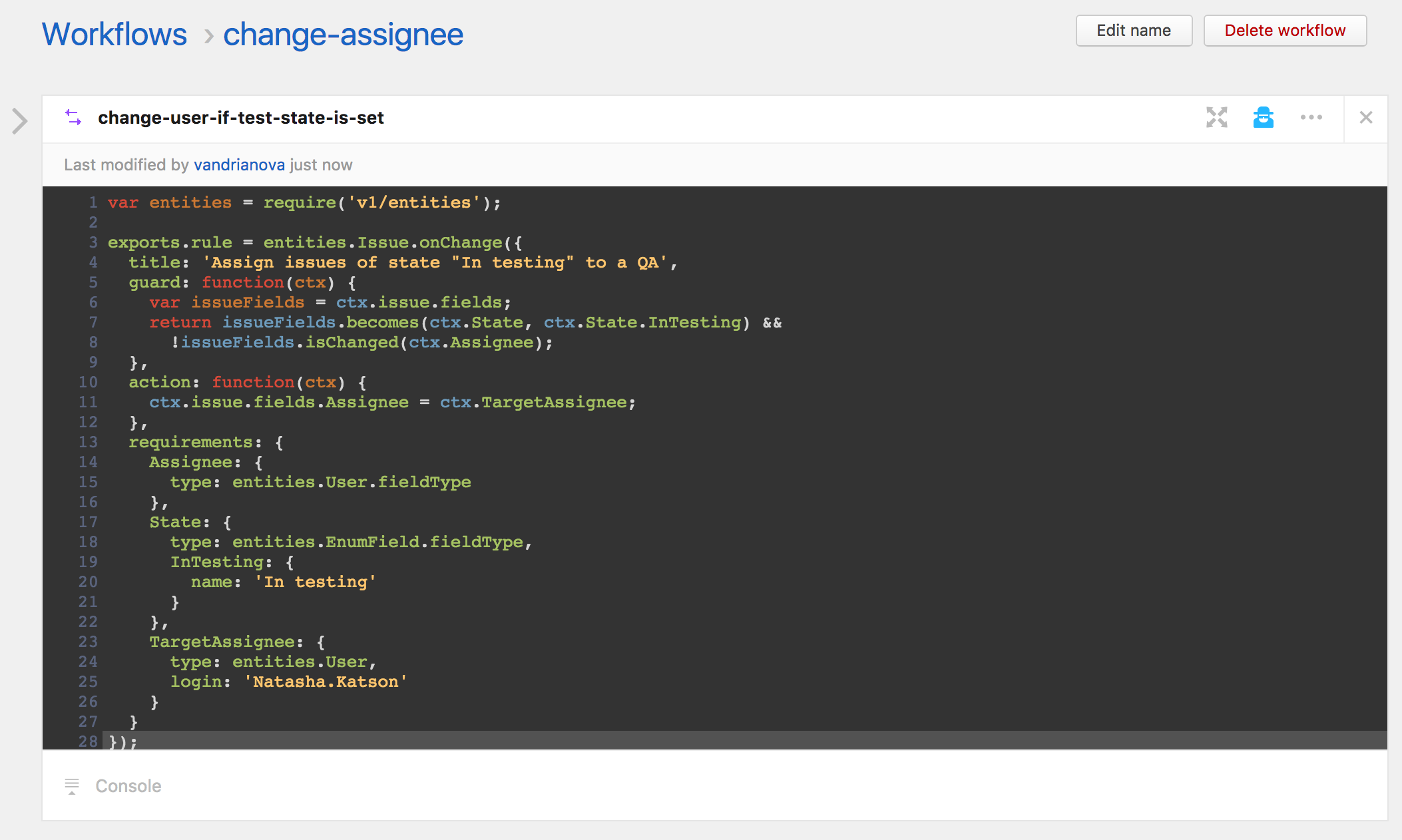Click '!issueFields.isChanged' on line 8

pyautogui.click(x=284, y=342)
